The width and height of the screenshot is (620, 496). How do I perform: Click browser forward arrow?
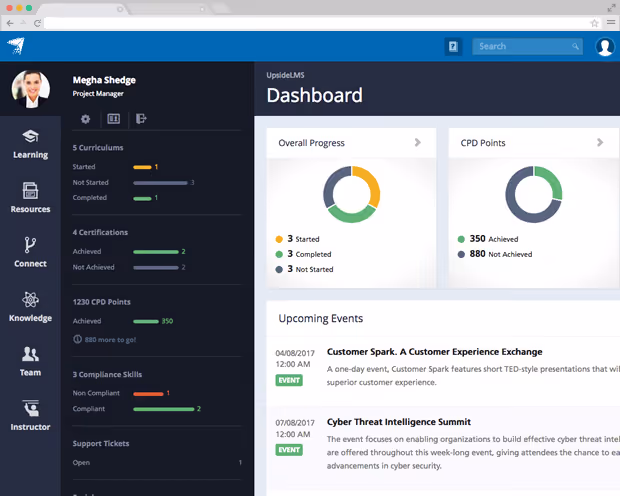pyautogui.click(x=23, y=23)
